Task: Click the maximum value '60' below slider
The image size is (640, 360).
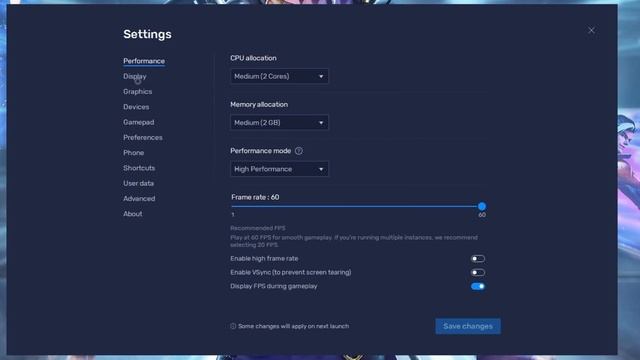Action: click(482, 215)
